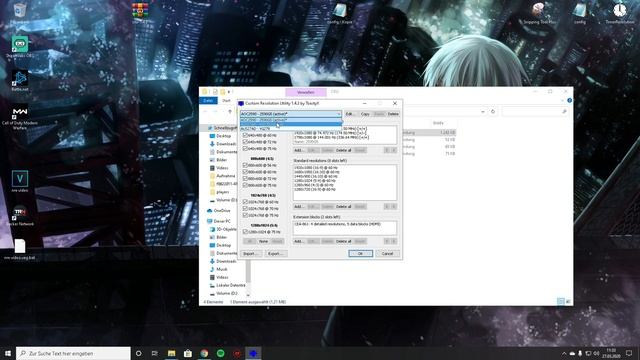Select the CEA-861 extension block entry

(338, 224)
